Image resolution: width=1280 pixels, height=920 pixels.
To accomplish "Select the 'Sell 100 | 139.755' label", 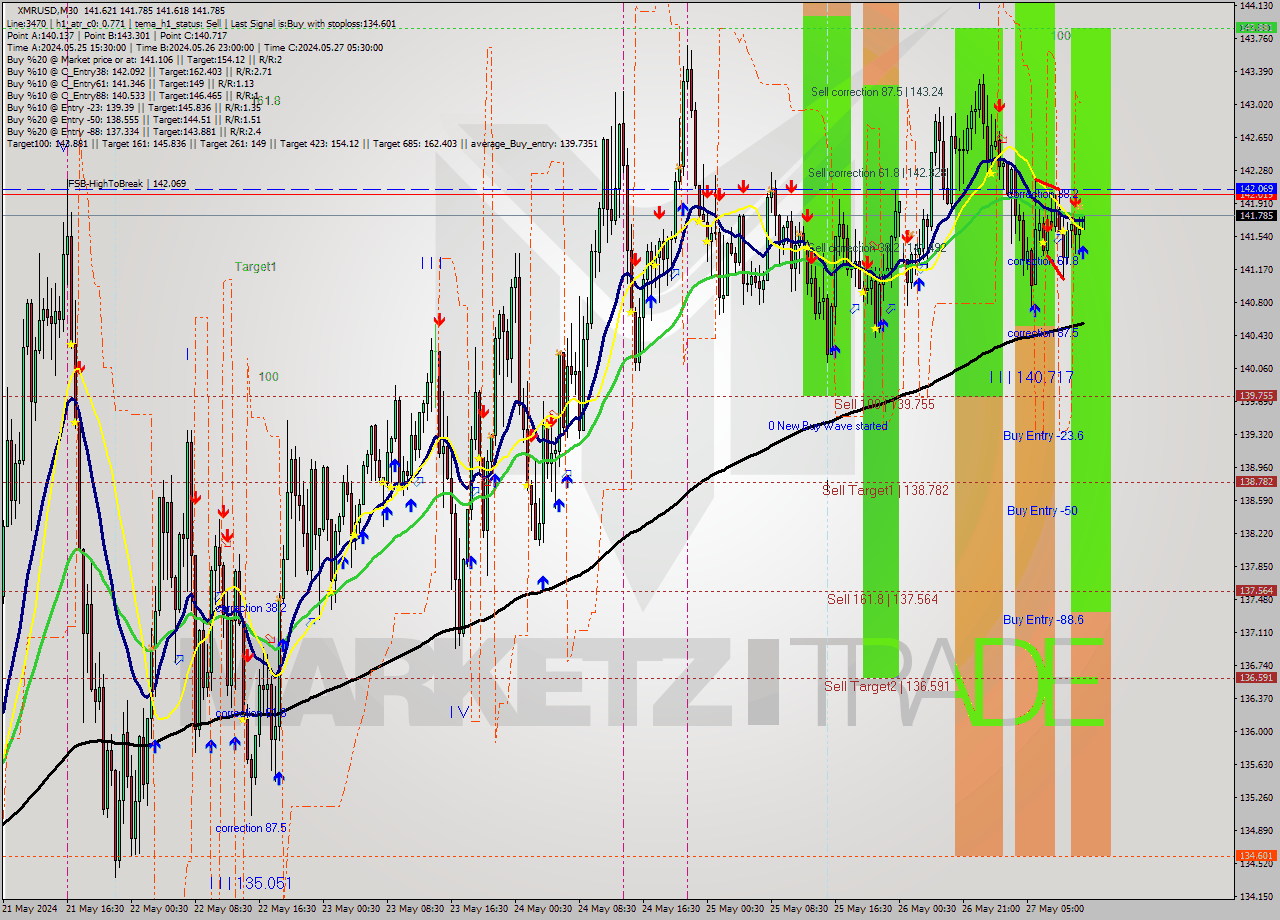I will (884, 404).
